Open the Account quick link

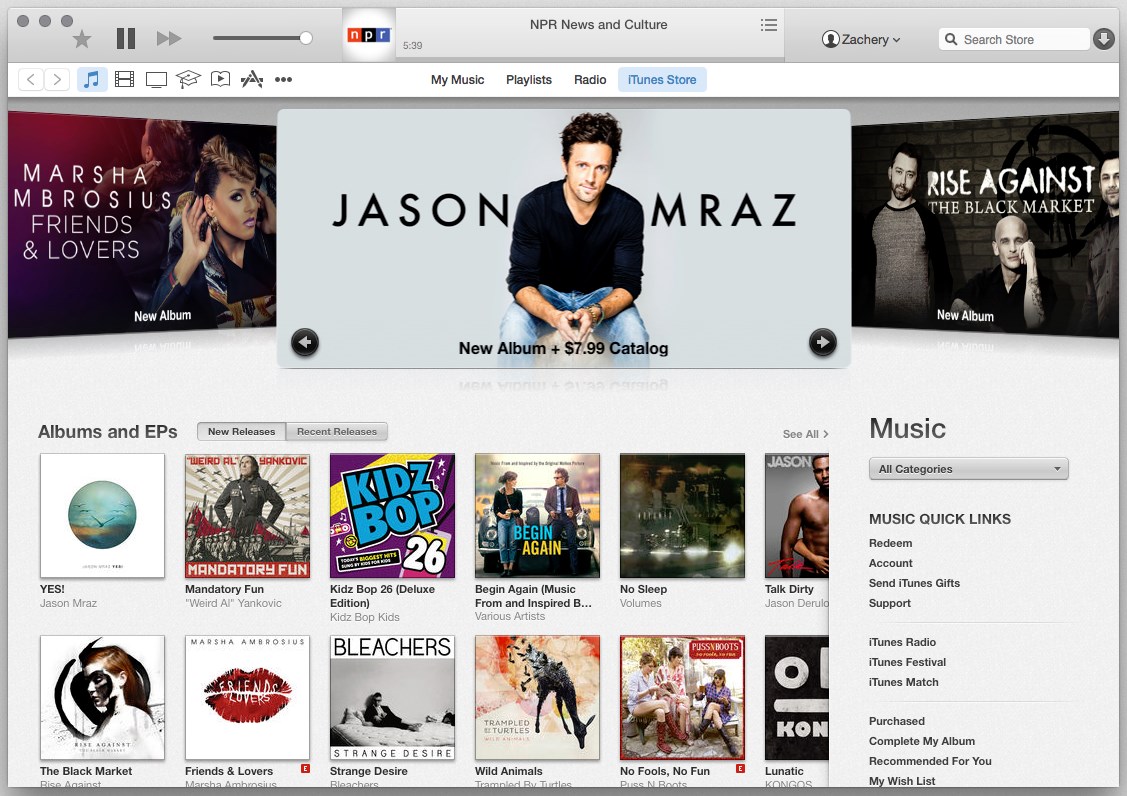[x=891, y=563]
